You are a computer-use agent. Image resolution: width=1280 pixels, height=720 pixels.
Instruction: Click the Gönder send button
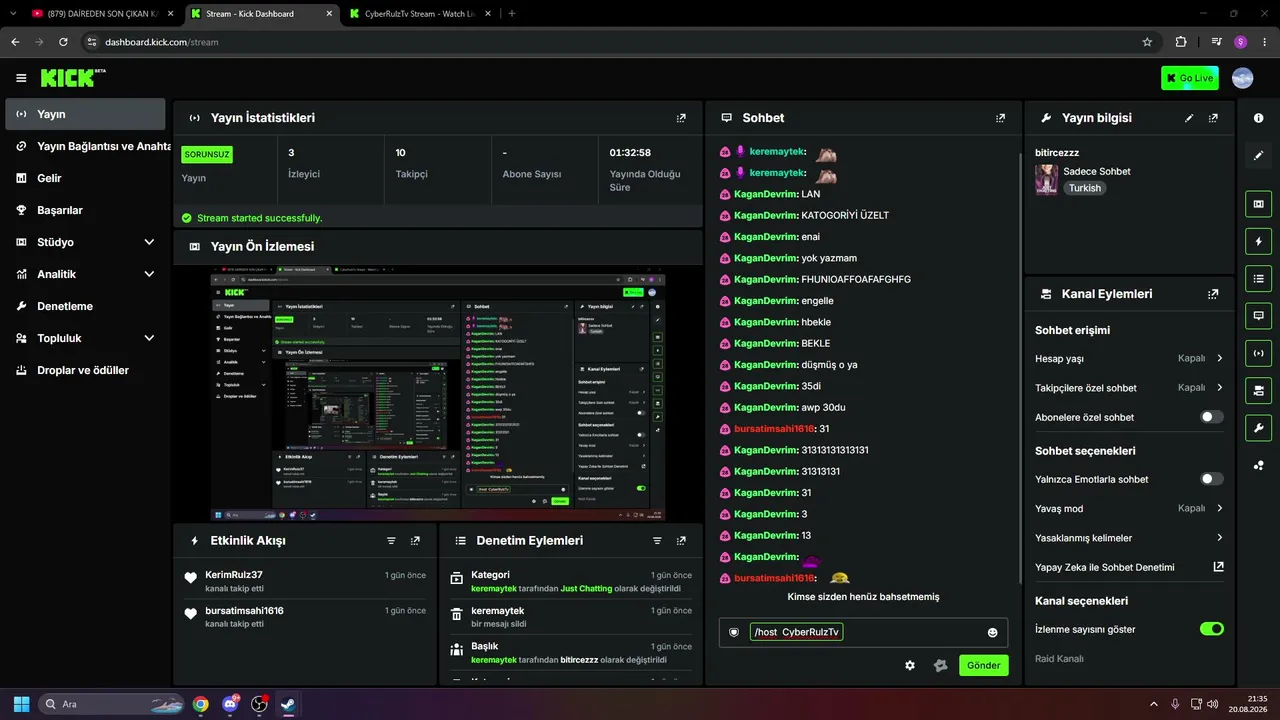[x=983, y=665]
